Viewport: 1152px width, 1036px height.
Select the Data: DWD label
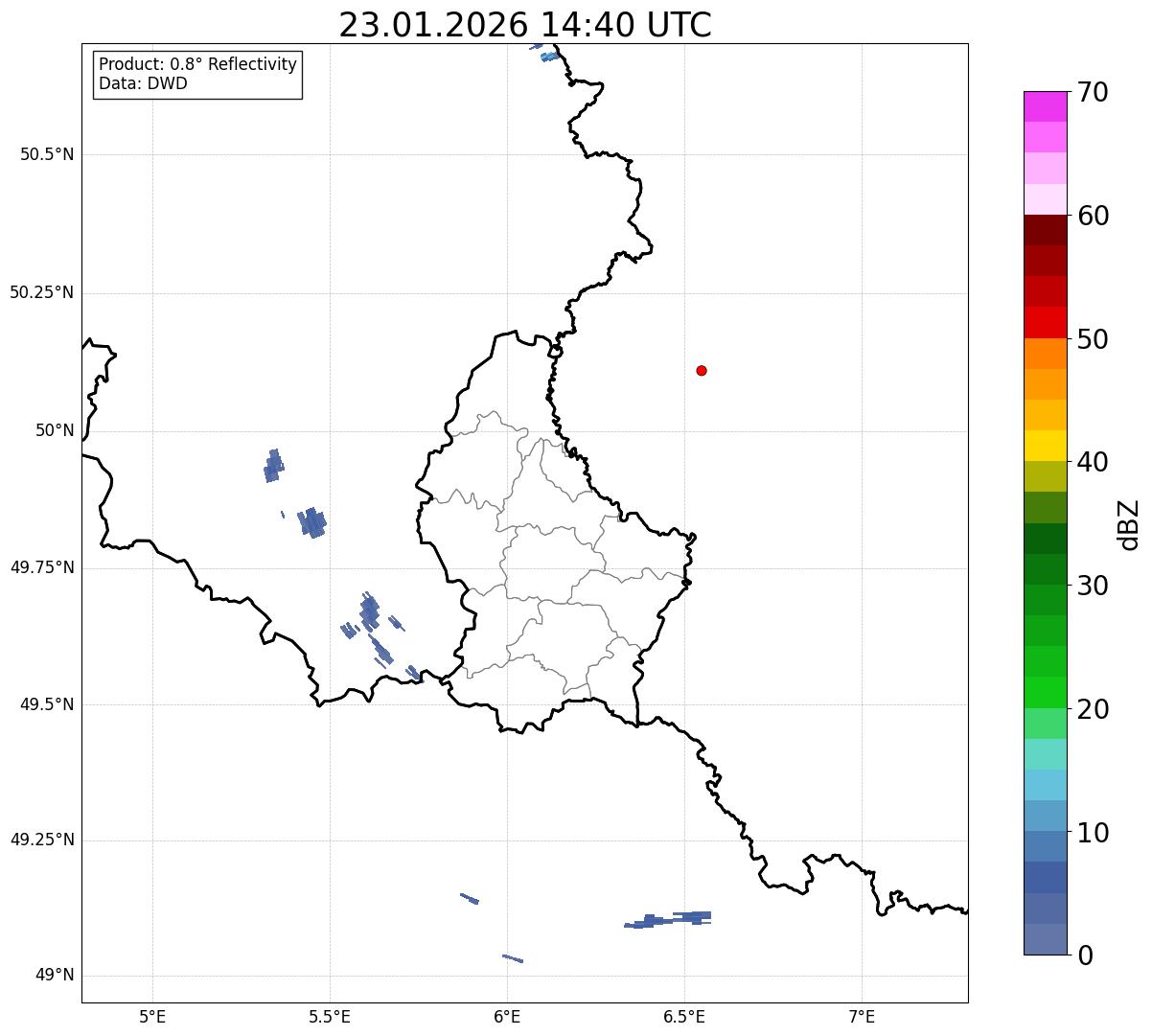[143, 83]
